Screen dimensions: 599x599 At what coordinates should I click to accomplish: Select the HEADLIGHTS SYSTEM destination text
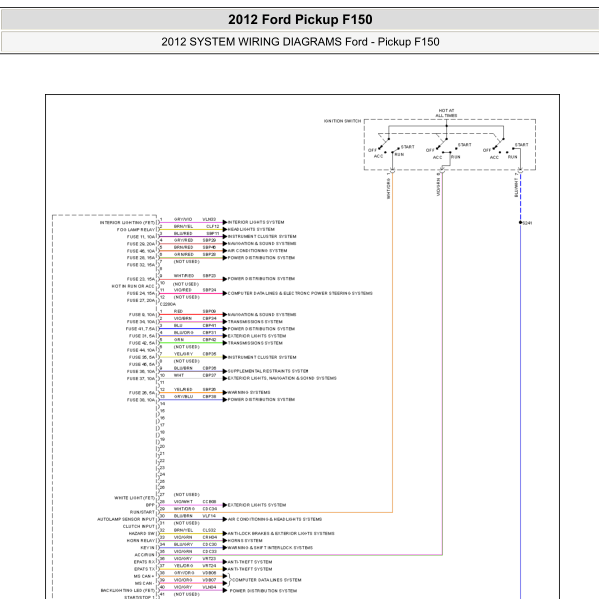tap(251, 230)
